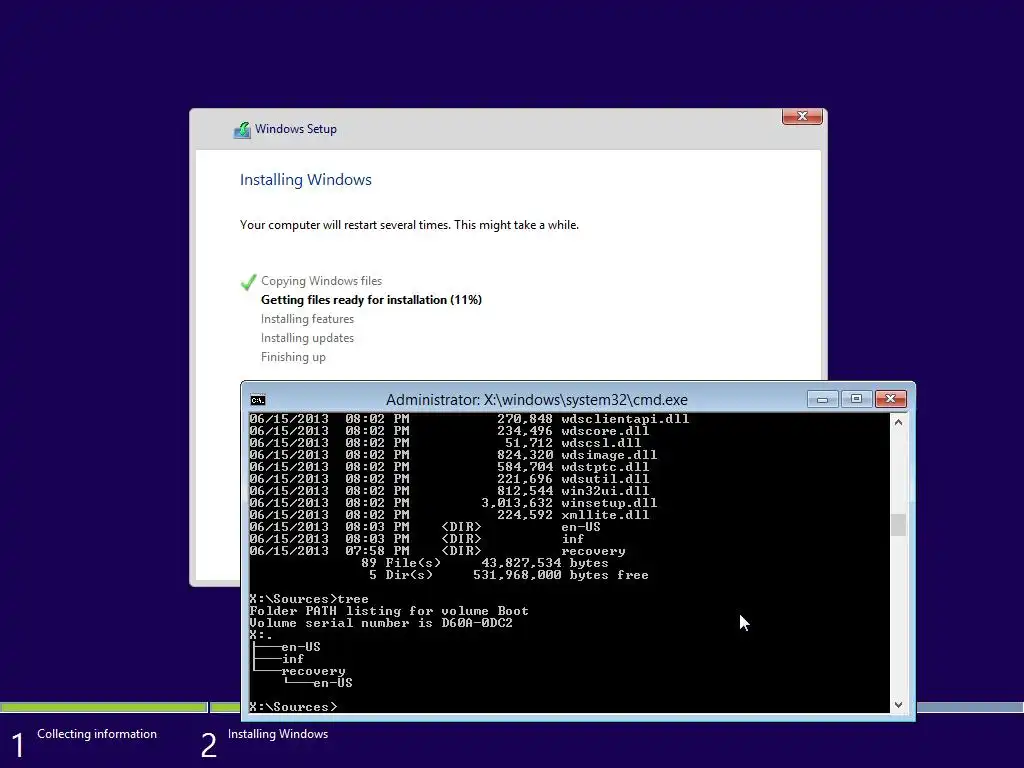This screenshot has width=1024, height=768.
Task: Click the xmllite.dll listing row
Action: (449, 515)
